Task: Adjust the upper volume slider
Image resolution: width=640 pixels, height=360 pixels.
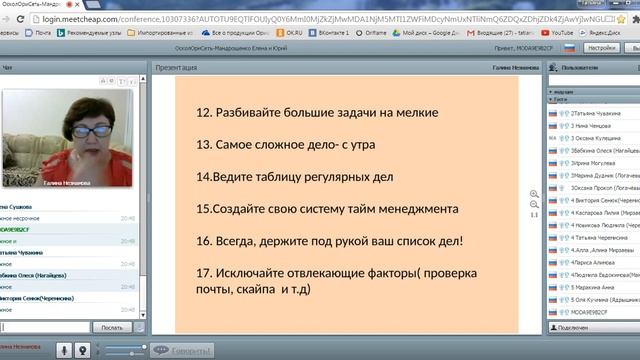Action: pos(125,347)
